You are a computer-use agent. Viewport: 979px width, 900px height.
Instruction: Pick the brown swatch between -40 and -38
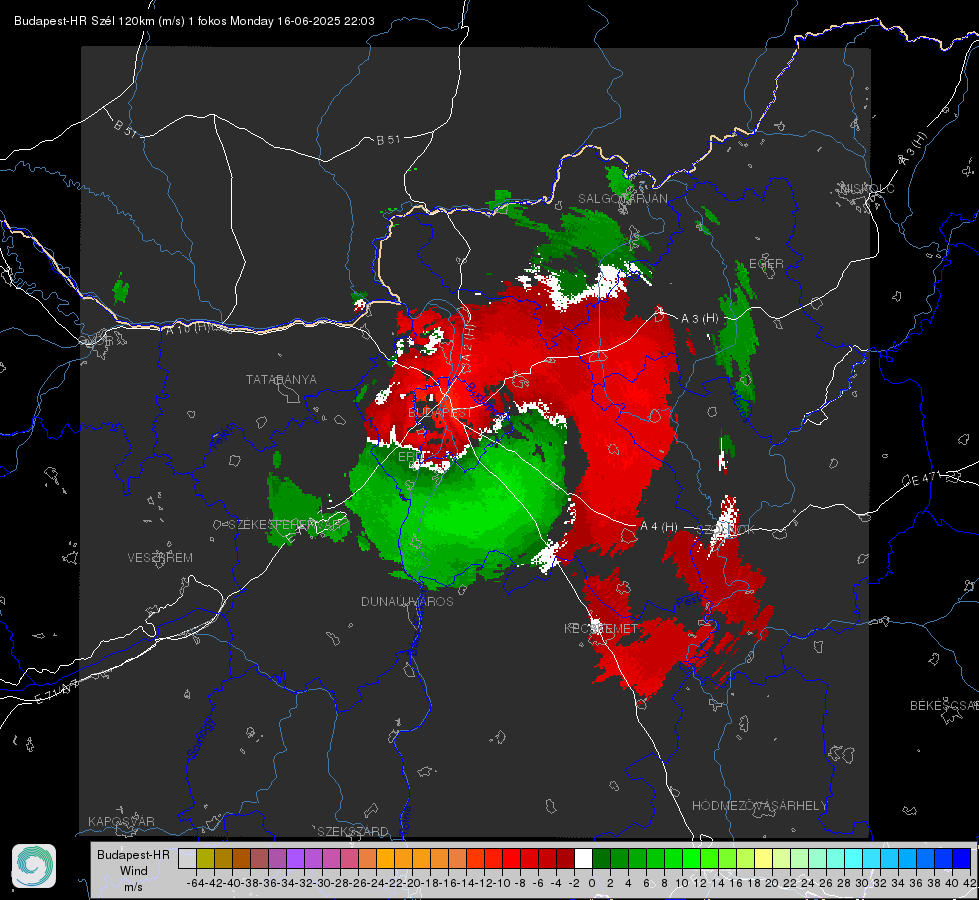pyautogui.click(x=241, y=858)
